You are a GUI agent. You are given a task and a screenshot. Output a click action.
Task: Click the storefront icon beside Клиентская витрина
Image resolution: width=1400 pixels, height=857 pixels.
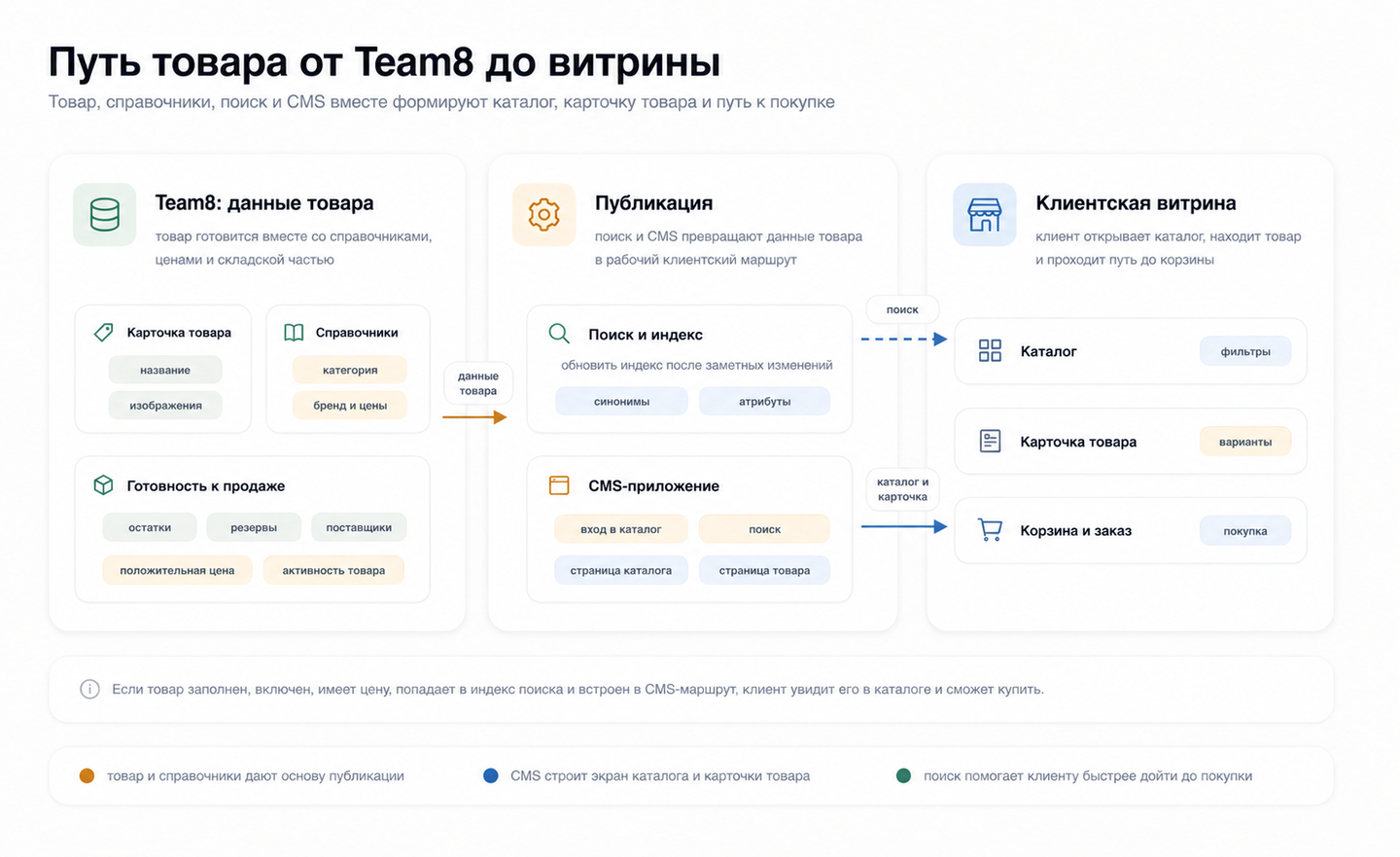click(984, 214)
